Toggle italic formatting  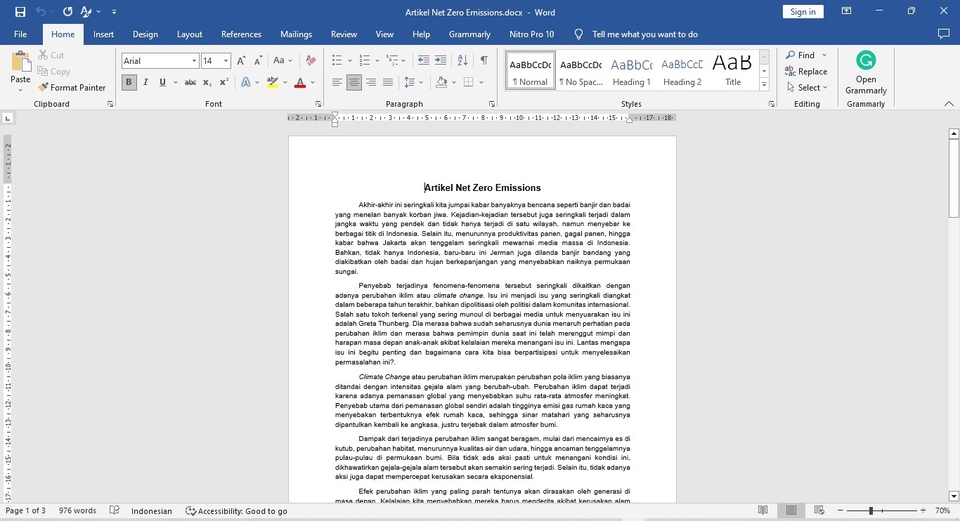coord(146,82)
